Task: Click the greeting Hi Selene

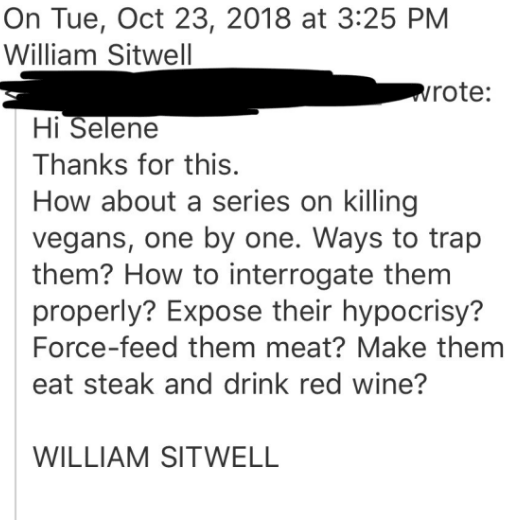Action: click(x=95, y=129)
